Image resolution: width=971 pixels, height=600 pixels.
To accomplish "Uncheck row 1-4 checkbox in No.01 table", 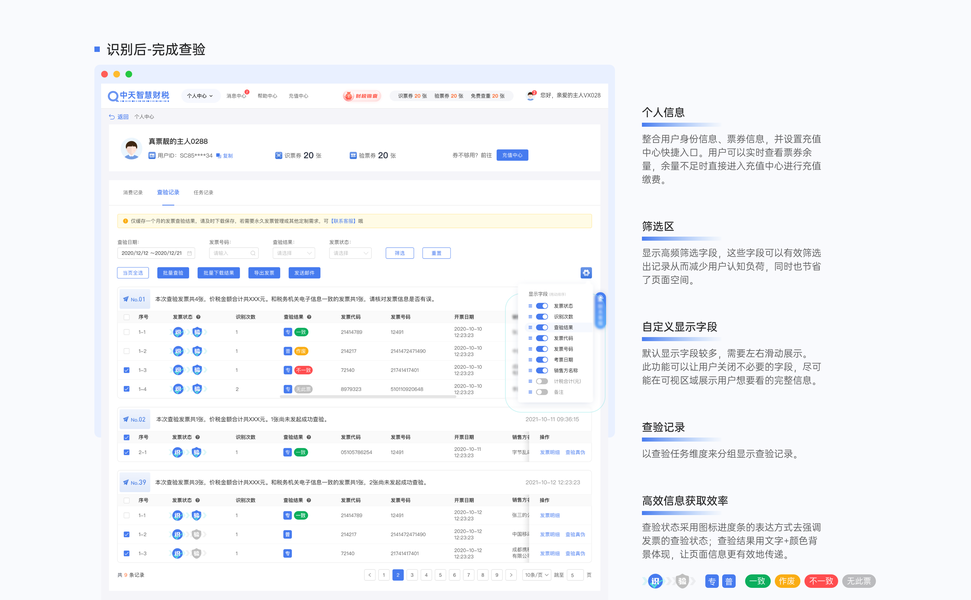I will [126, 389].
